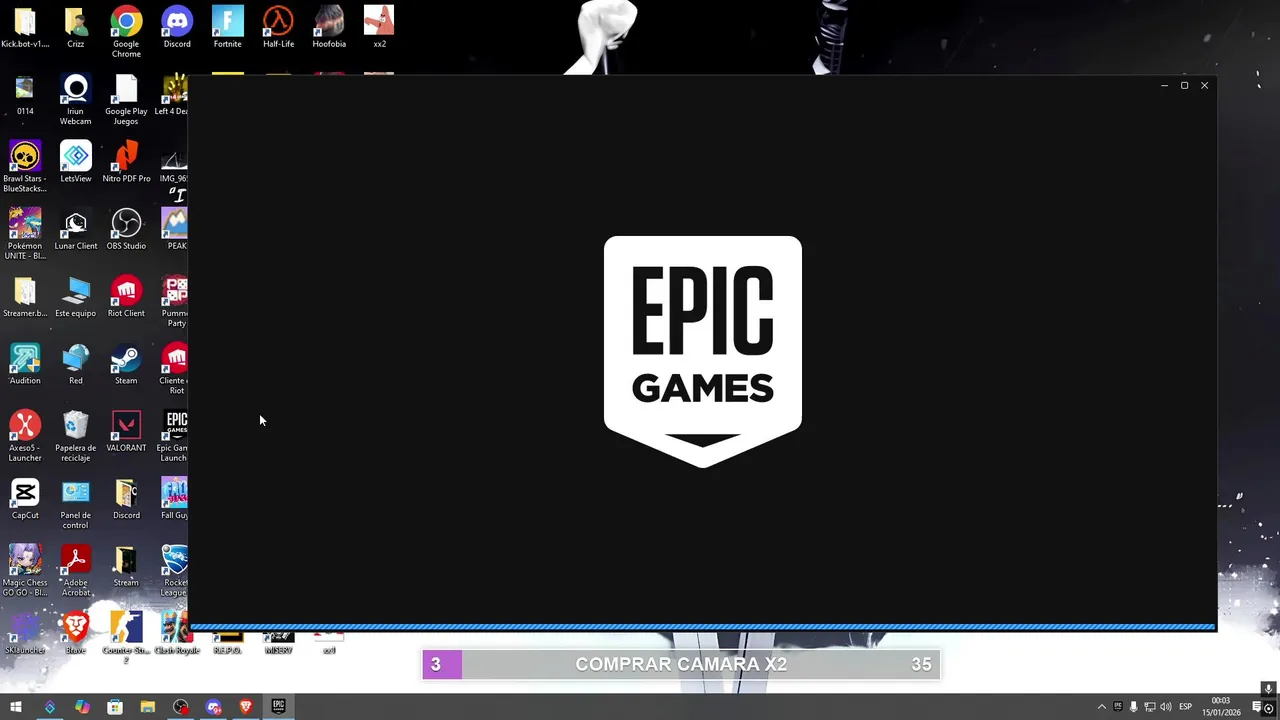Change the ESP input language
The image size is (1280, 720).
click(x=1185, y=707)
